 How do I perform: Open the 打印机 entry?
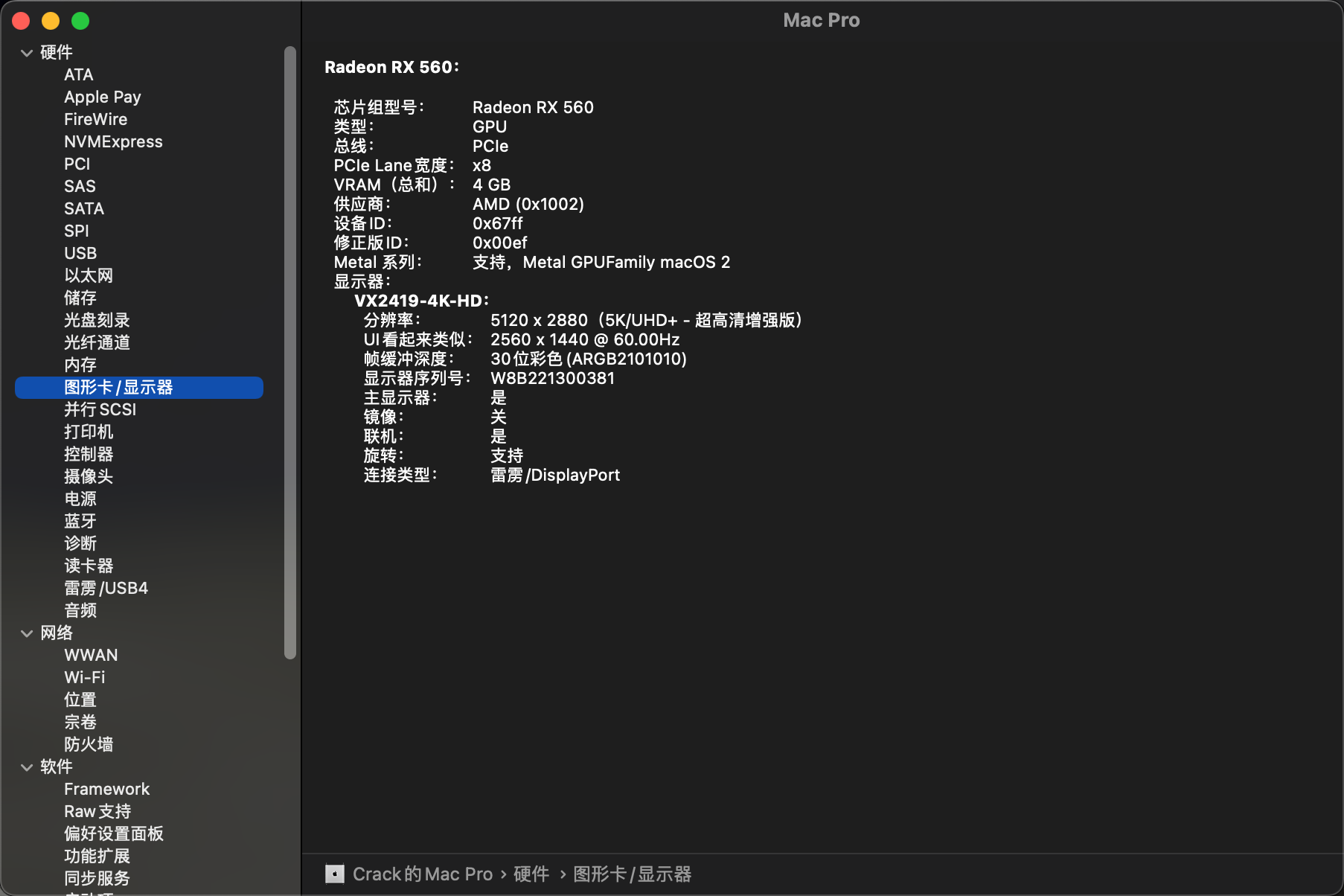pos(89,432)
